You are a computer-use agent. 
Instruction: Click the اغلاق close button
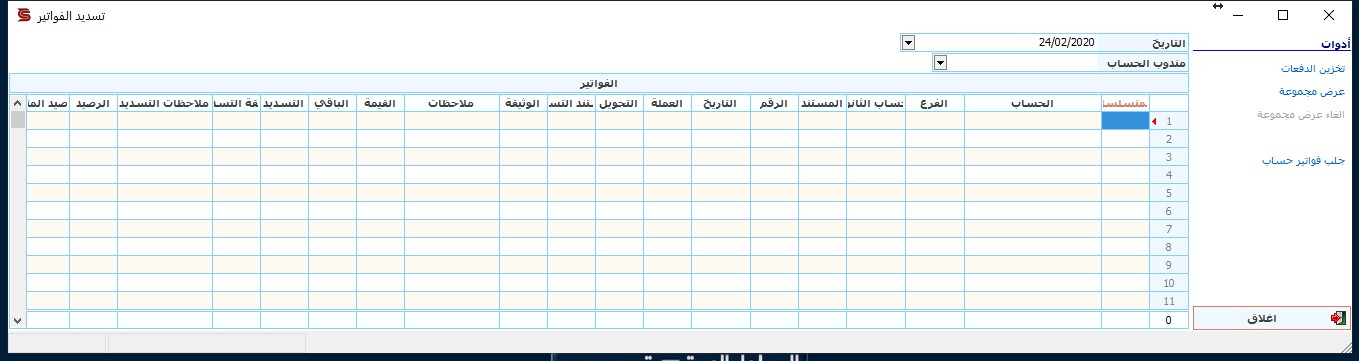point(1271,318)
